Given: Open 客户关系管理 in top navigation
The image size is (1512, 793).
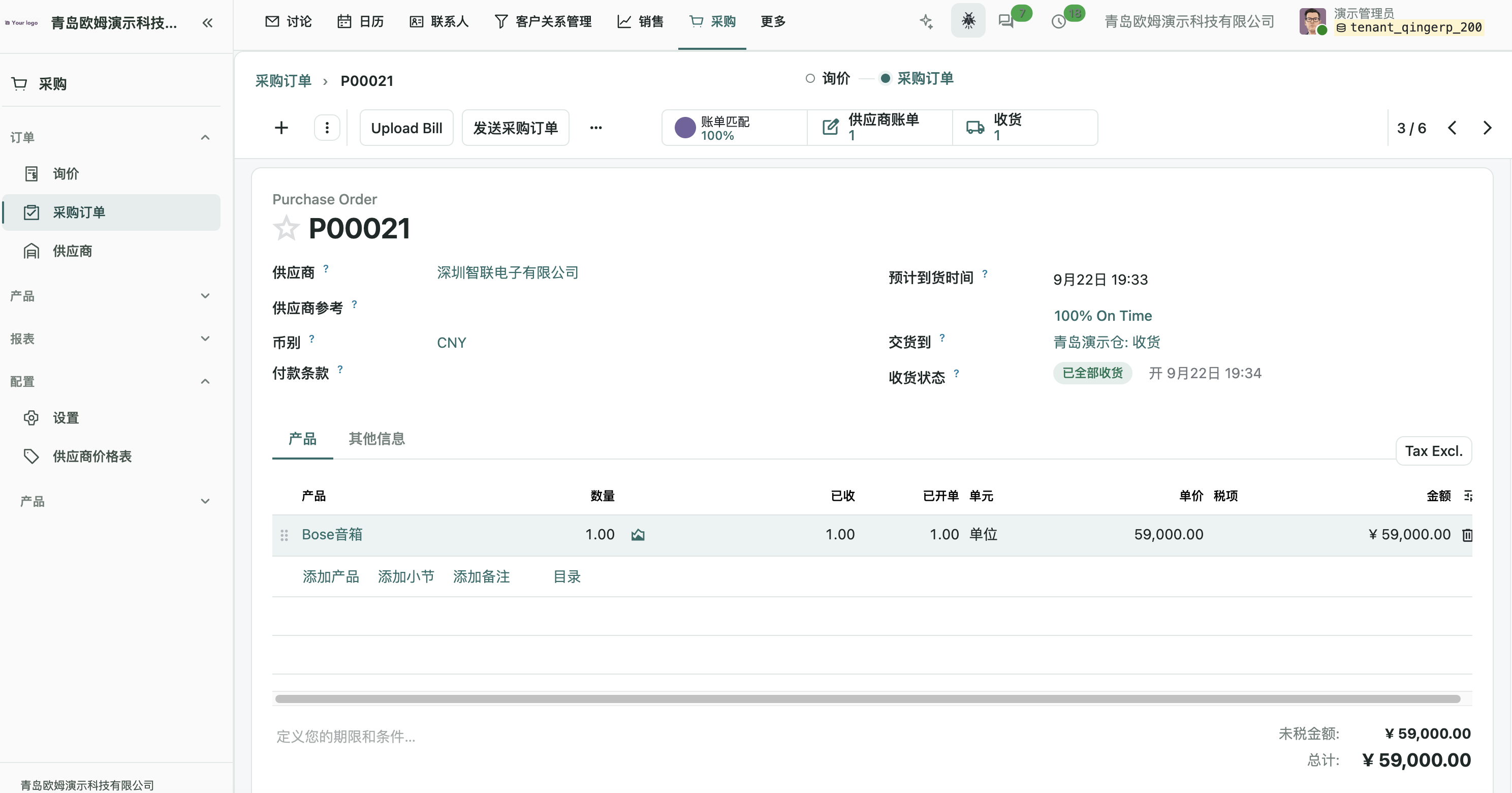Looking at the screenshot, I should (543, 22).
